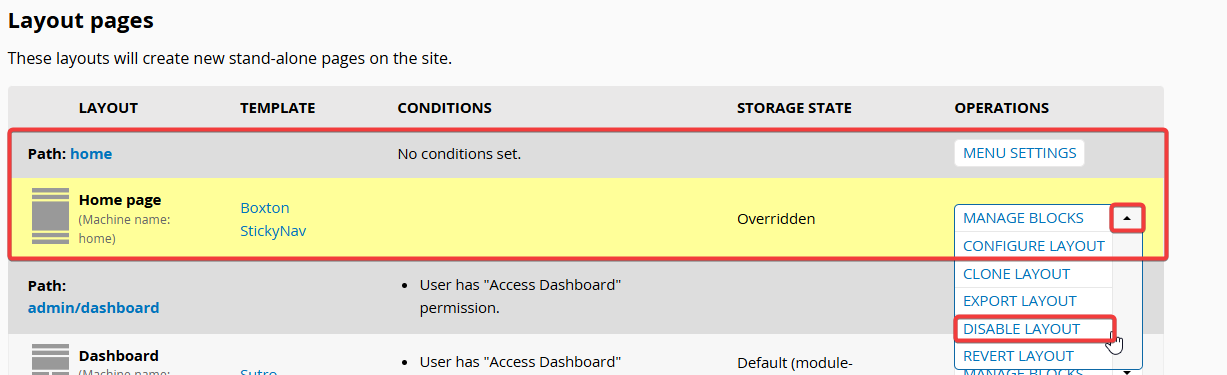Click the Home page layout name
Screen dimensions: 1227x375
pos(120,200)
